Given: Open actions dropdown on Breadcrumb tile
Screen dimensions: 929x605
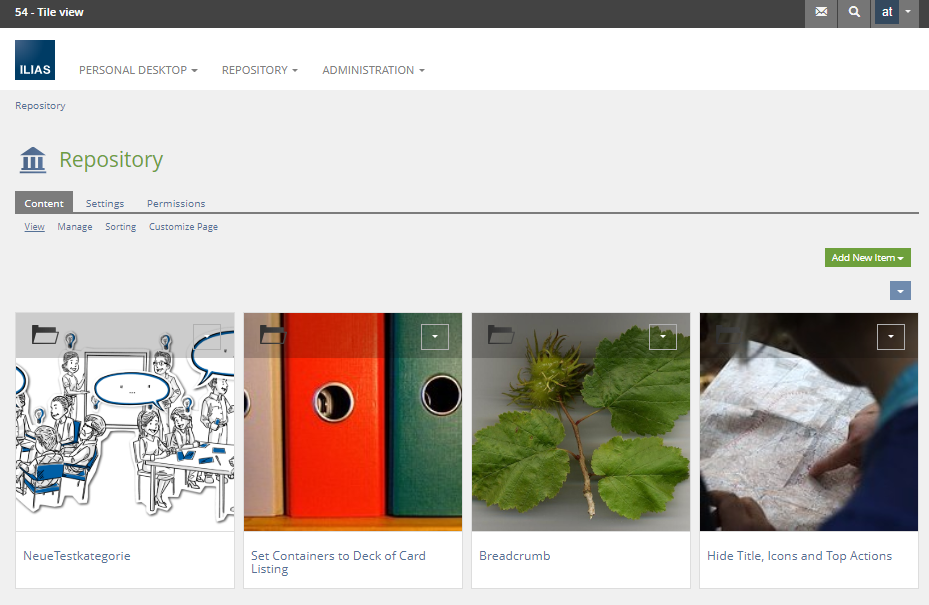Looking at the screenshot, I should tap(662, 337).
